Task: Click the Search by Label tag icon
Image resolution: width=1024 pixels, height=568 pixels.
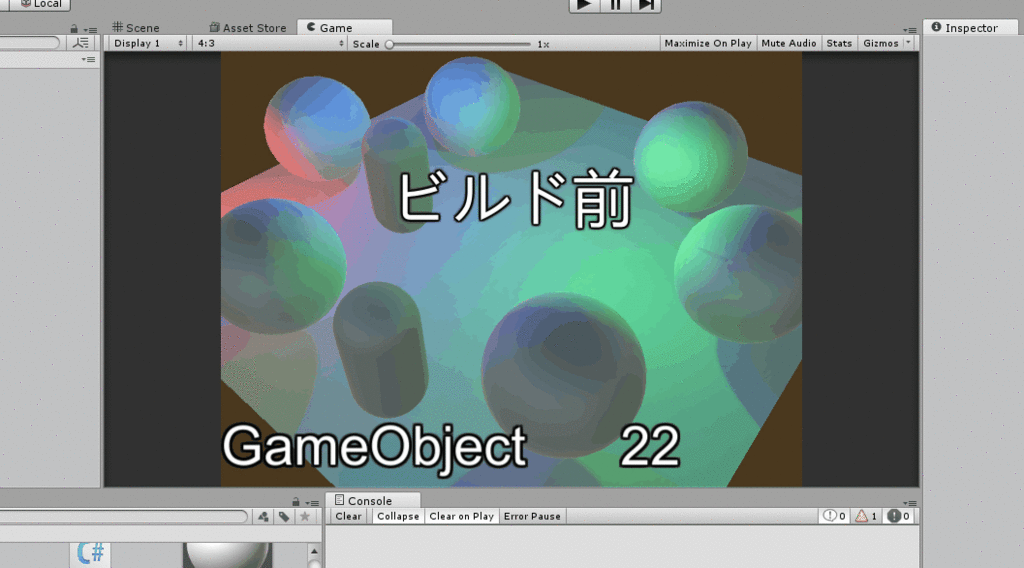Action: pyautogui.click(x=284, y=516)
